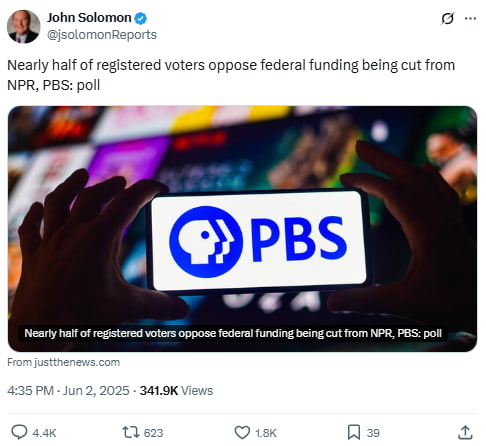486x446 pixels.
Task: Click the 4.4K replies count
Action: click(44, 433)
